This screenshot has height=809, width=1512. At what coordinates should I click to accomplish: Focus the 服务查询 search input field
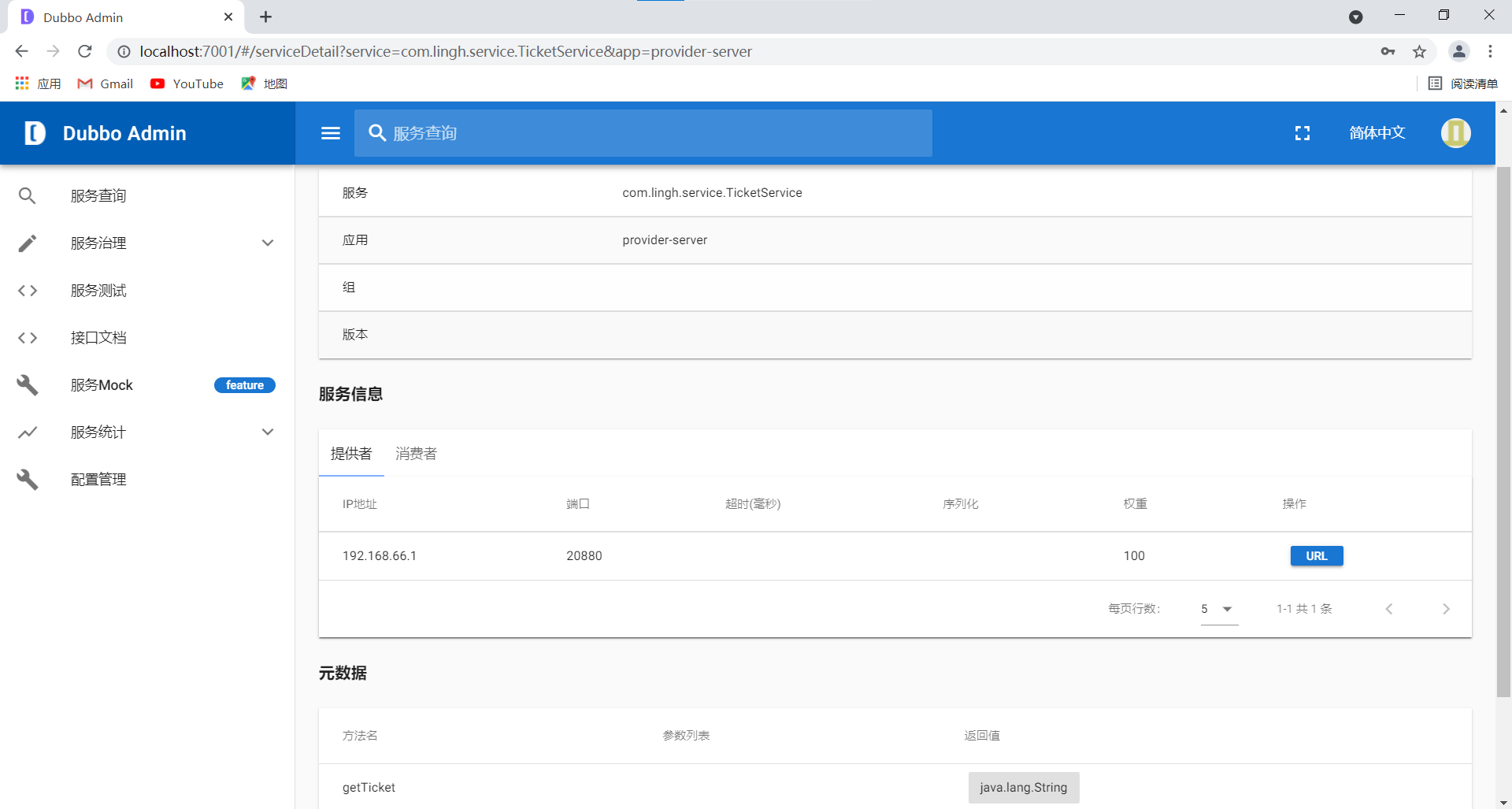point(643,133)
